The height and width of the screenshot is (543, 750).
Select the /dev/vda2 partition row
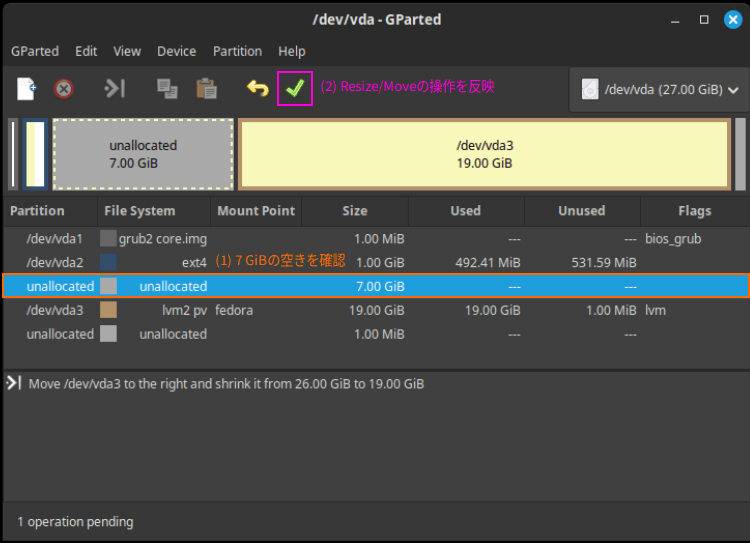[376, 262]
